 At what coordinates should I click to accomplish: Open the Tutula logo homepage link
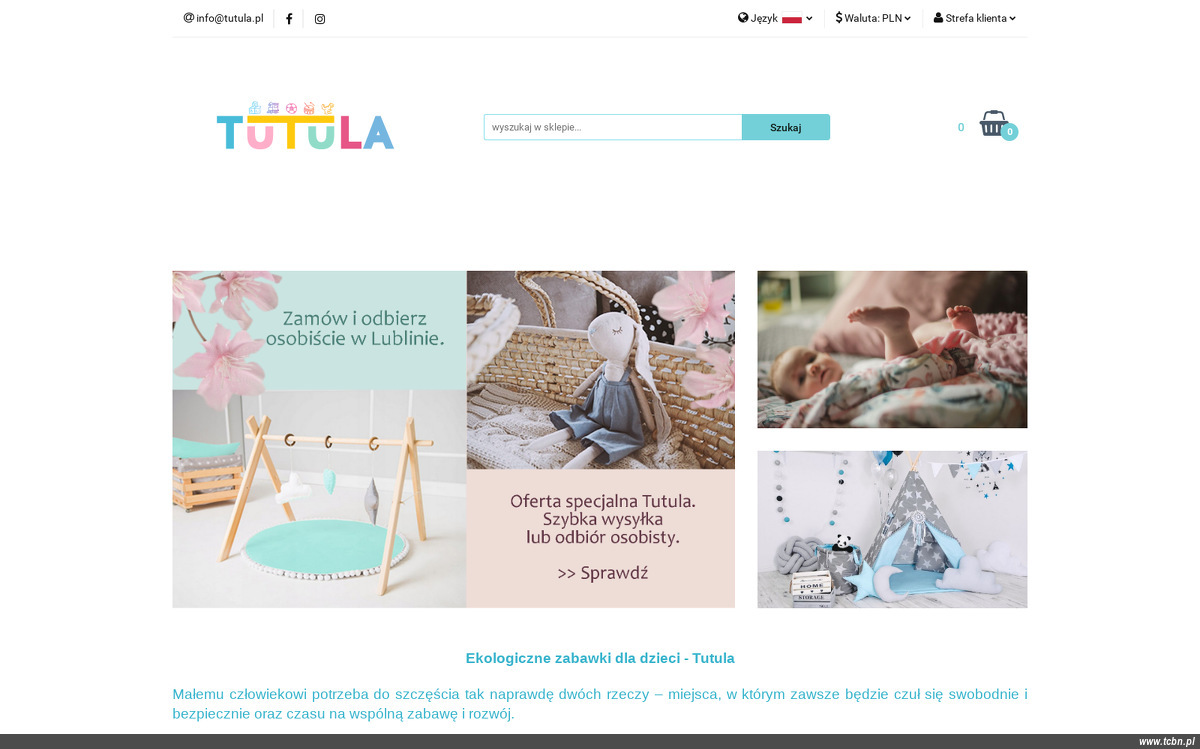tap(305, 126)
